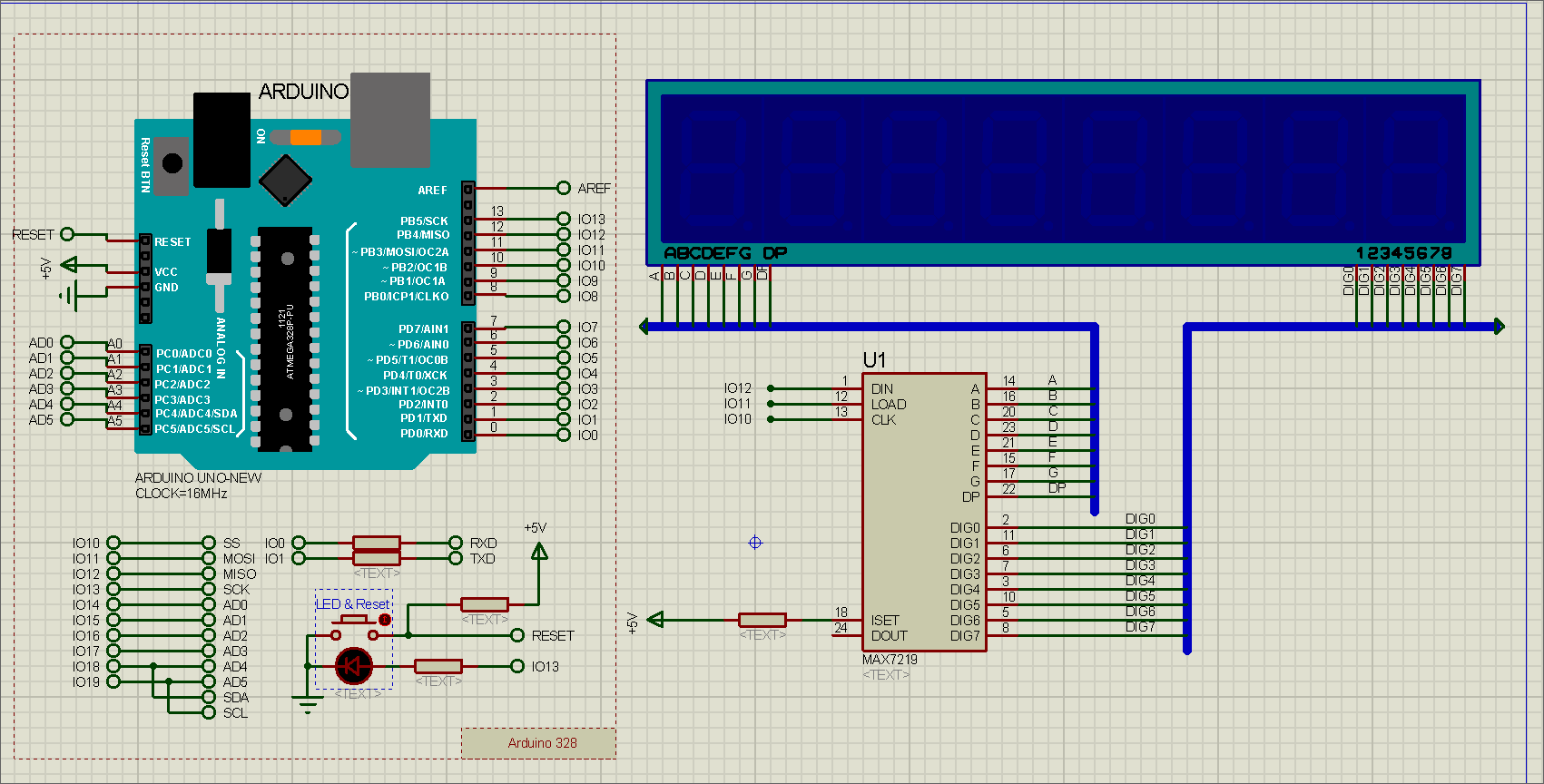Screen dimensions: 1544x784
Task: Click the IO13 terminal at the LED resistor
Action: (517, 666)
